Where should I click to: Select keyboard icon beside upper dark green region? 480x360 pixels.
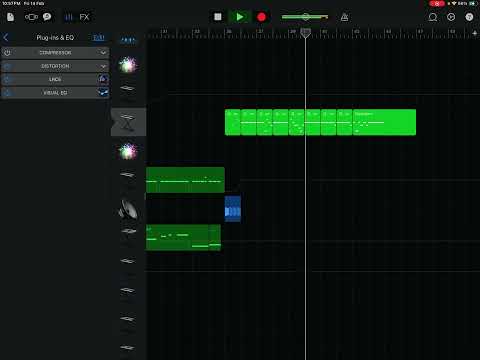128,174
